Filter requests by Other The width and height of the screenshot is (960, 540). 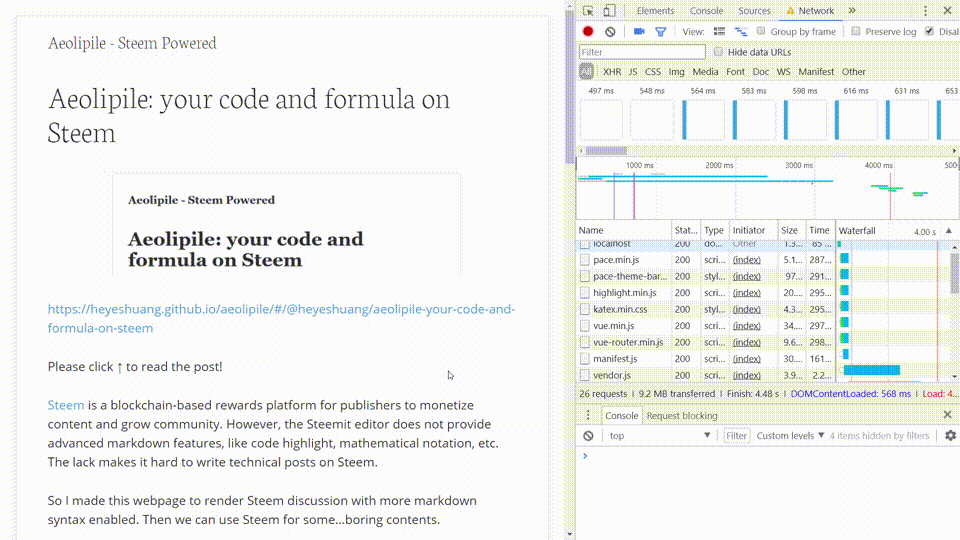(x=853, y=72)
